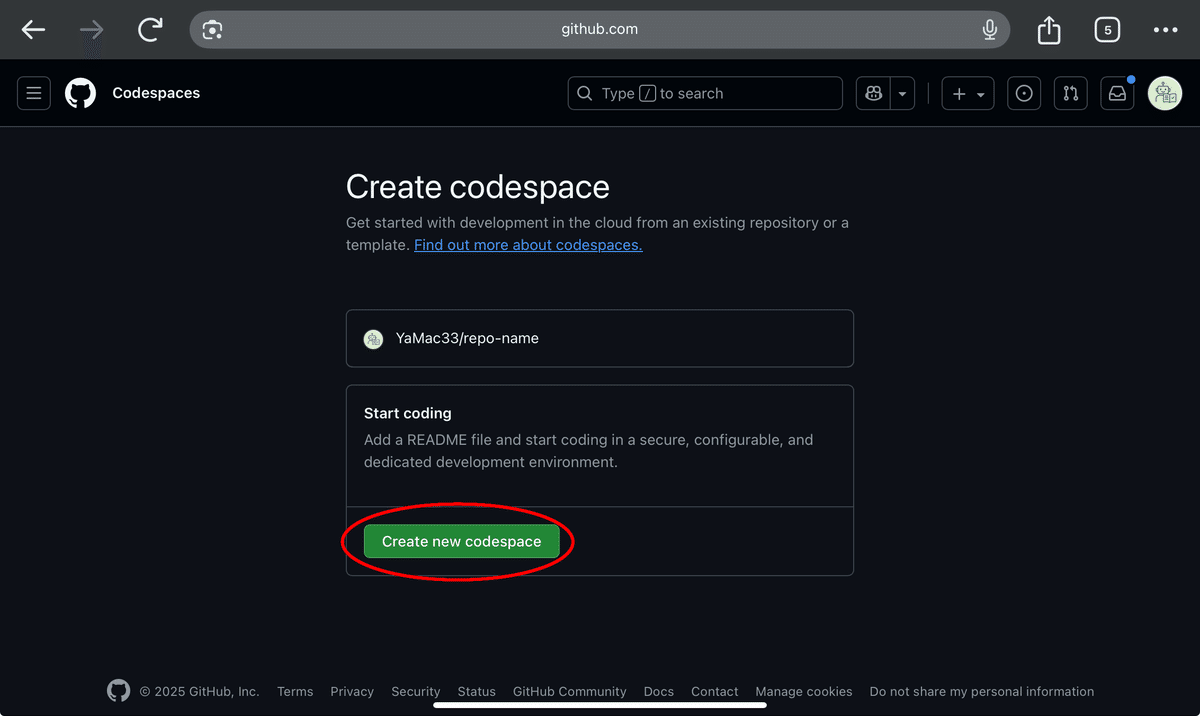Open the browser more options menu
This screenshot has width=1200, height=716.
point(1165,29)
